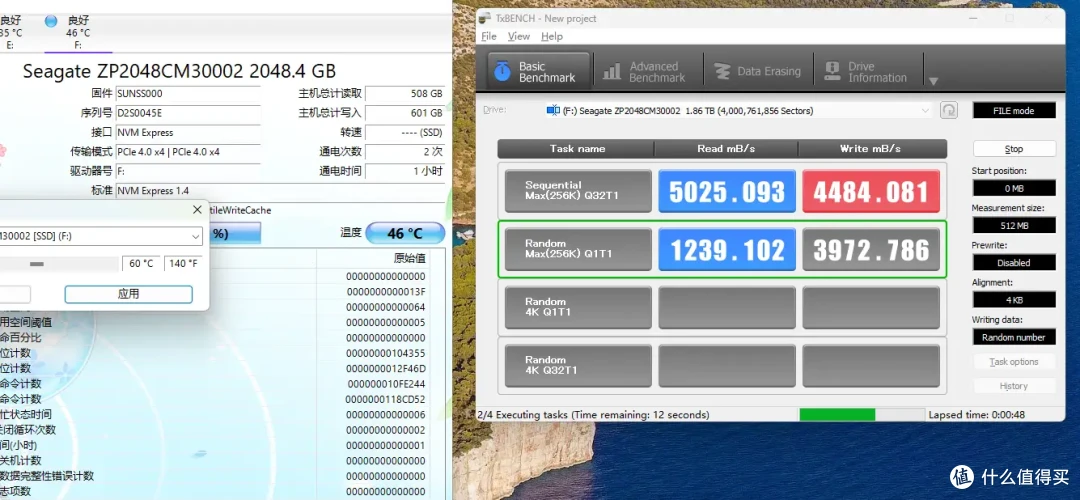Expand the toolbar overflow arrow in TxBENCH
The width and height of the screenshot is (1080, 500).
coord(933,81)
